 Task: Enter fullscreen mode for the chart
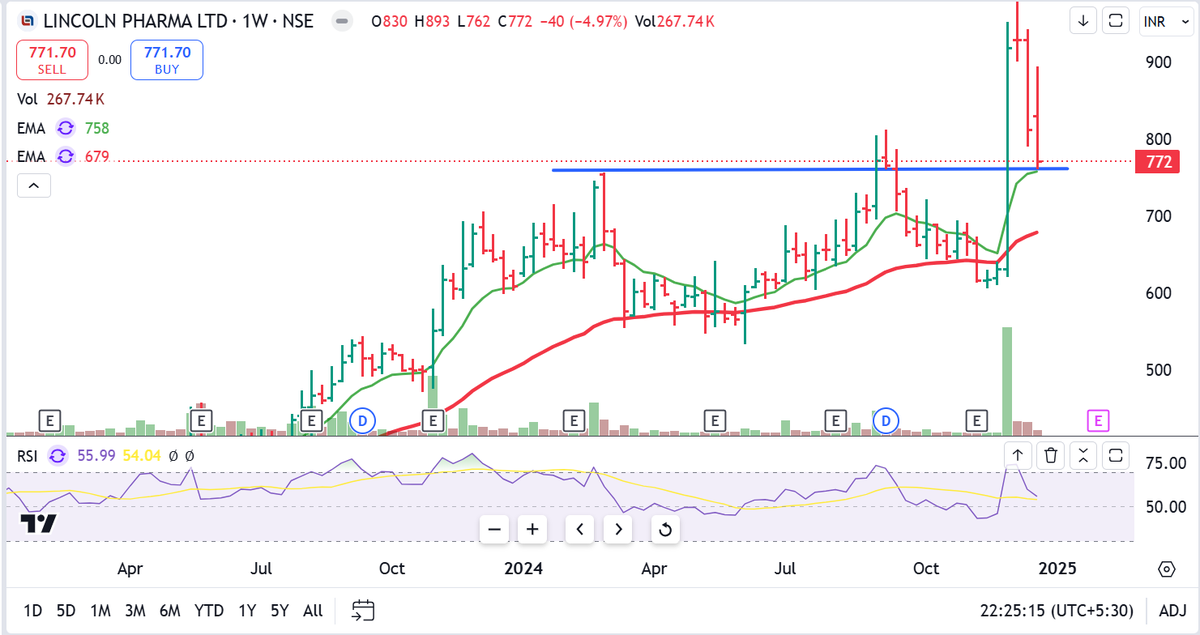point(1115,20)
